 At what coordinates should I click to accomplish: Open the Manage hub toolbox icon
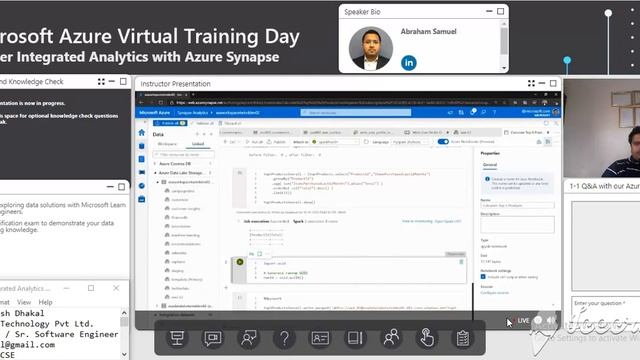[142, 199]
